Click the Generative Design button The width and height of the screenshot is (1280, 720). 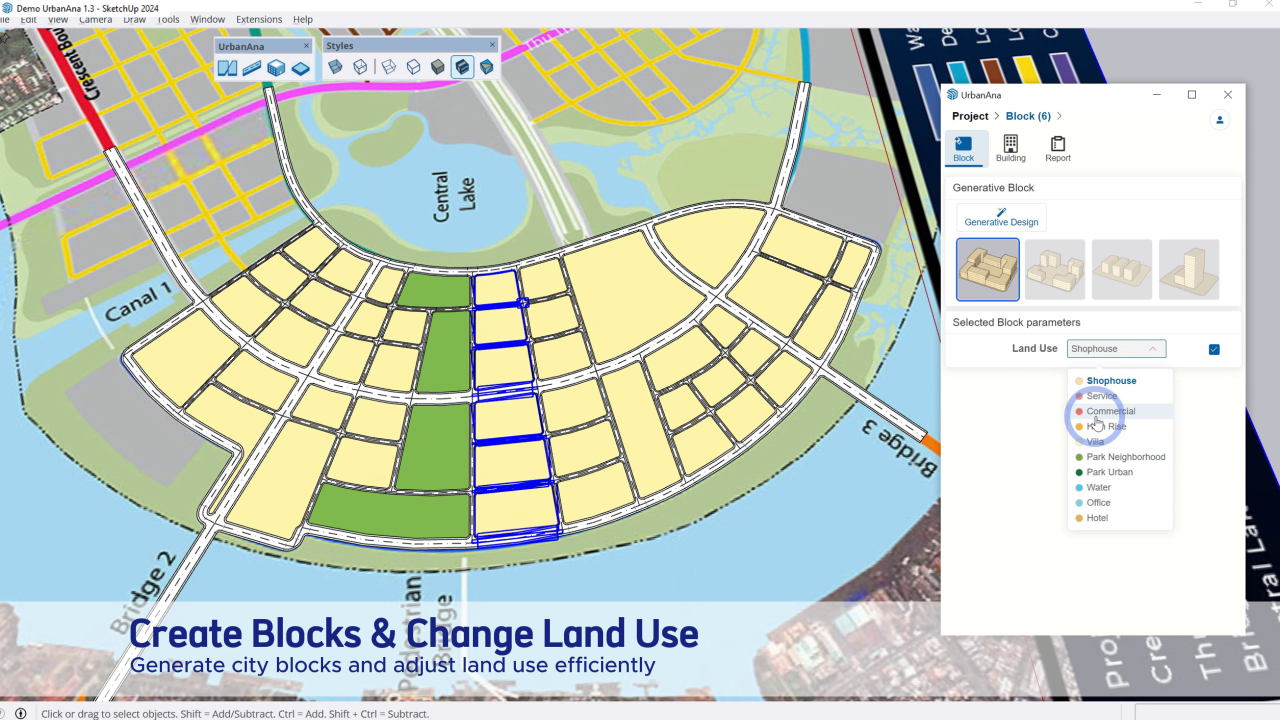[1001, 217]
